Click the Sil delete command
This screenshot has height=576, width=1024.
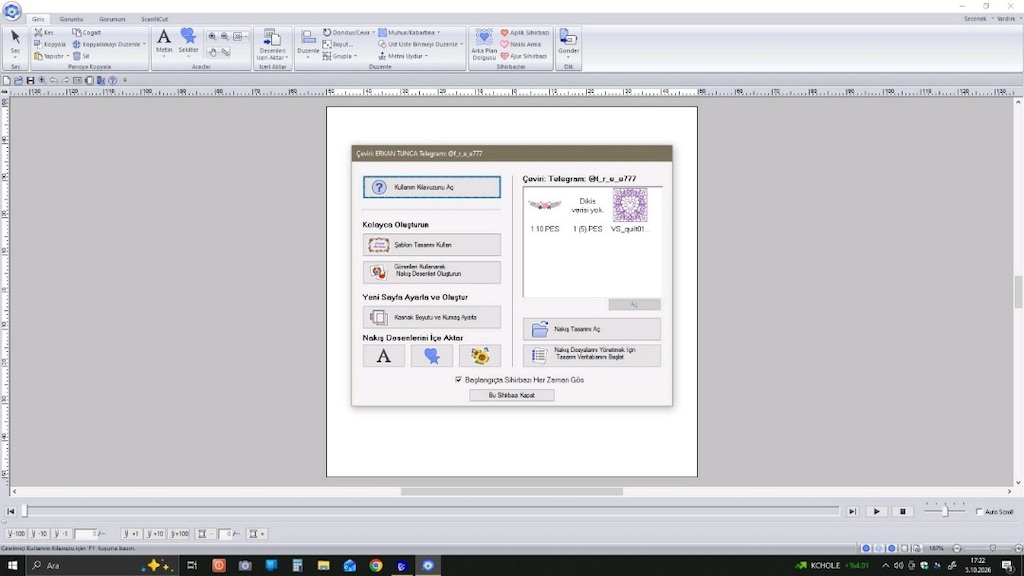point(82,56)
